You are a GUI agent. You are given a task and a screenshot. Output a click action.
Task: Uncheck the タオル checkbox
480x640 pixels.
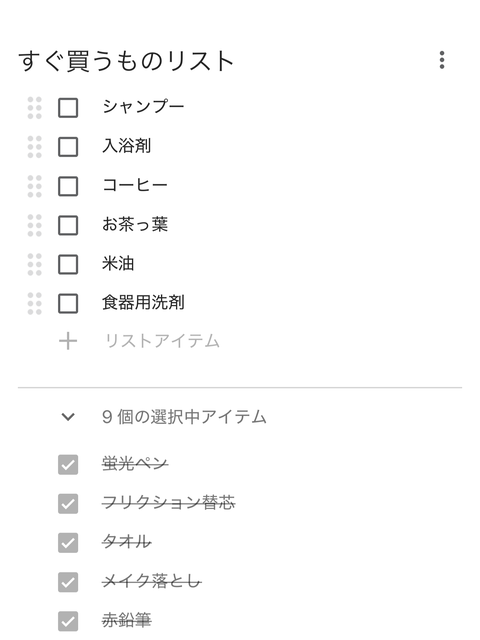click(68, 543)
